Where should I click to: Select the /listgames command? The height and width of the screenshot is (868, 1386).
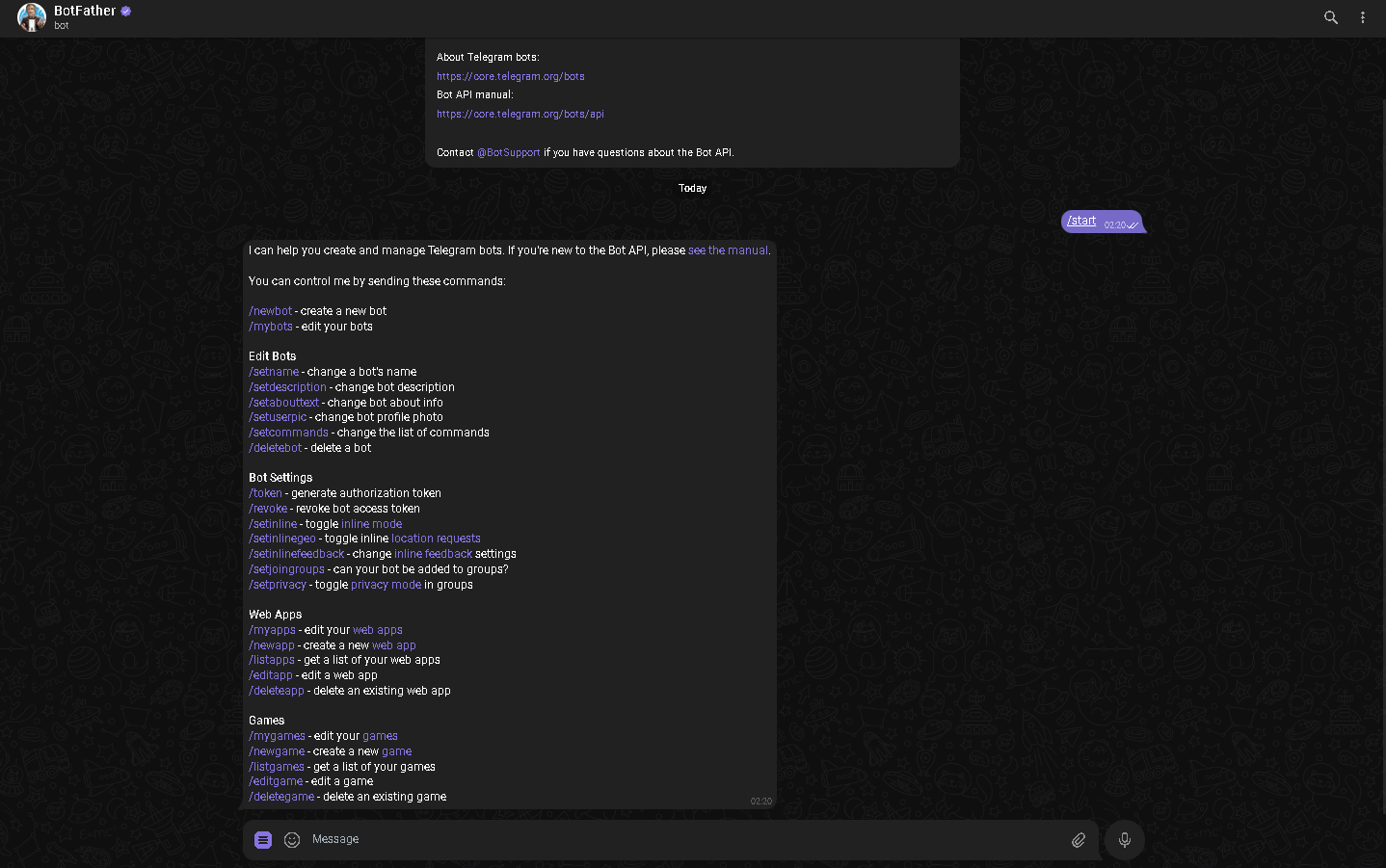tap(277, 767)
